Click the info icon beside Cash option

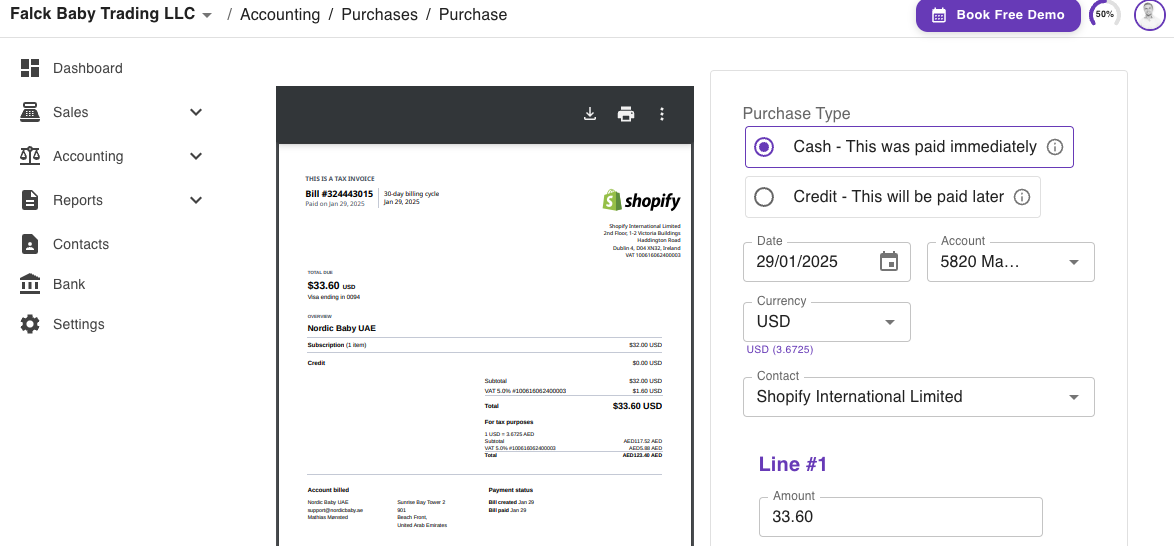coord(1054,147)
